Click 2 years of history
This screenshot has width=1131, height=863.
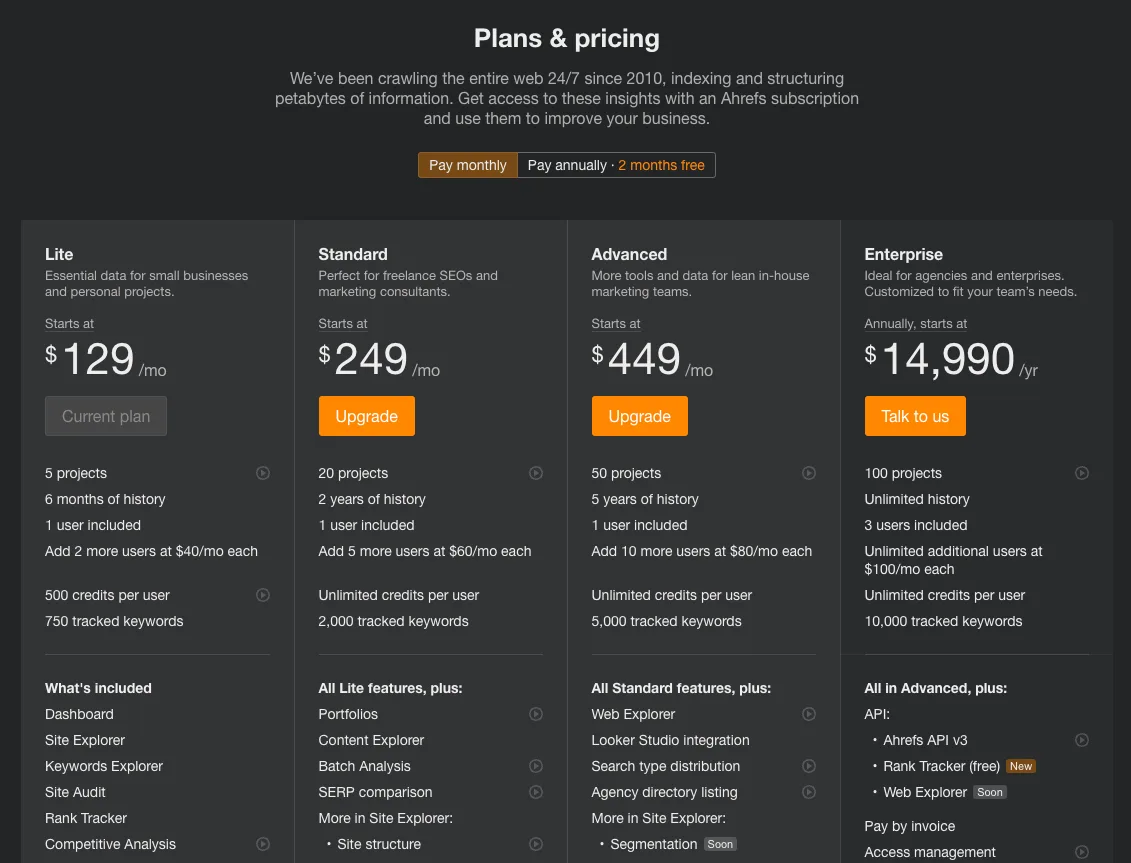pos(371,499)
